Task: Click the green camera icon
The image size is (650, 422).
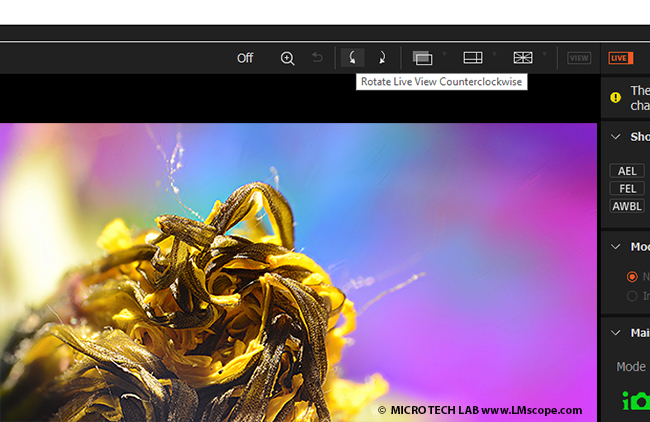Action: pos(635,401)
